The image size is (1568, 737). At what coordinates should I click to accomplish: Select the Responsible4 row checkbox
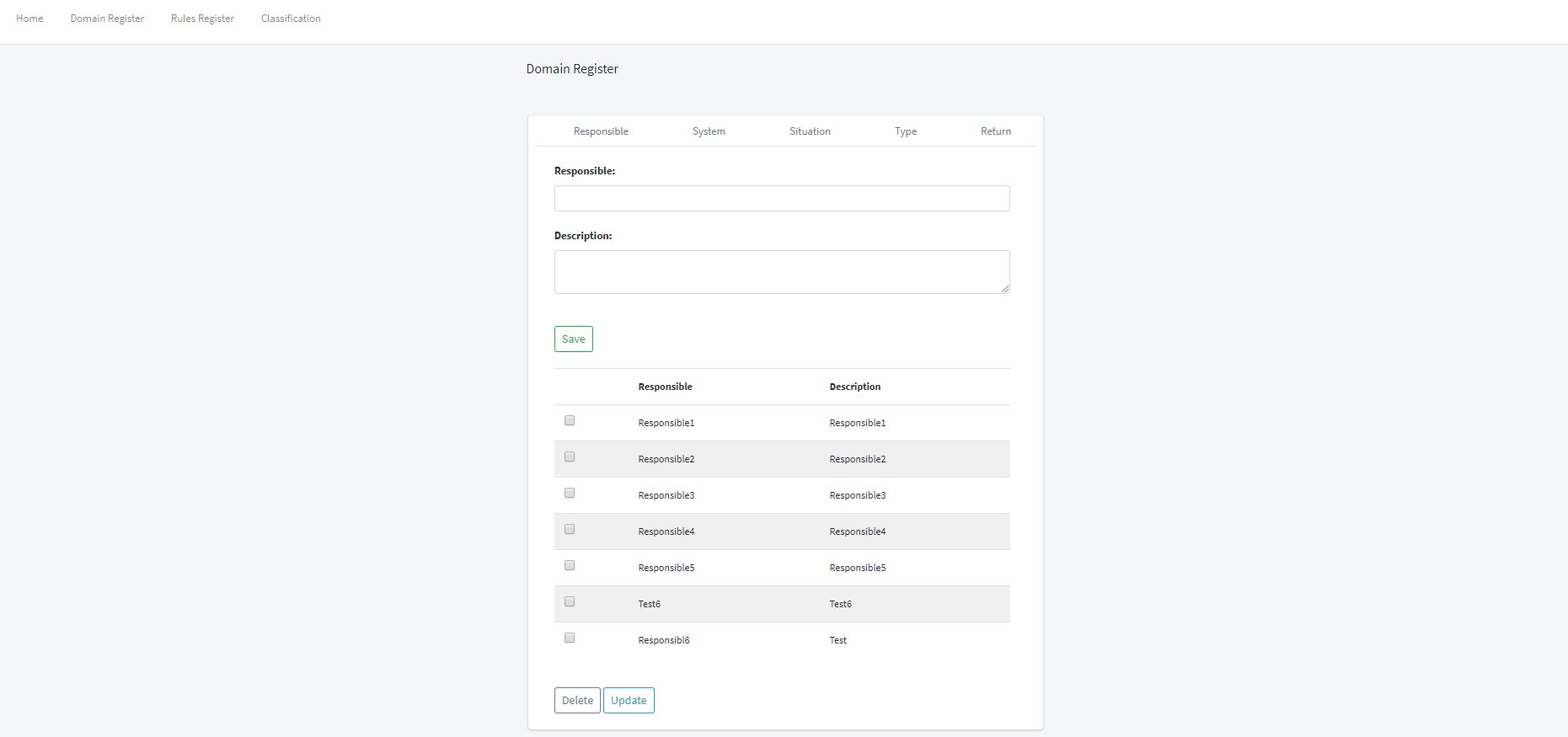tap(570, 529)
